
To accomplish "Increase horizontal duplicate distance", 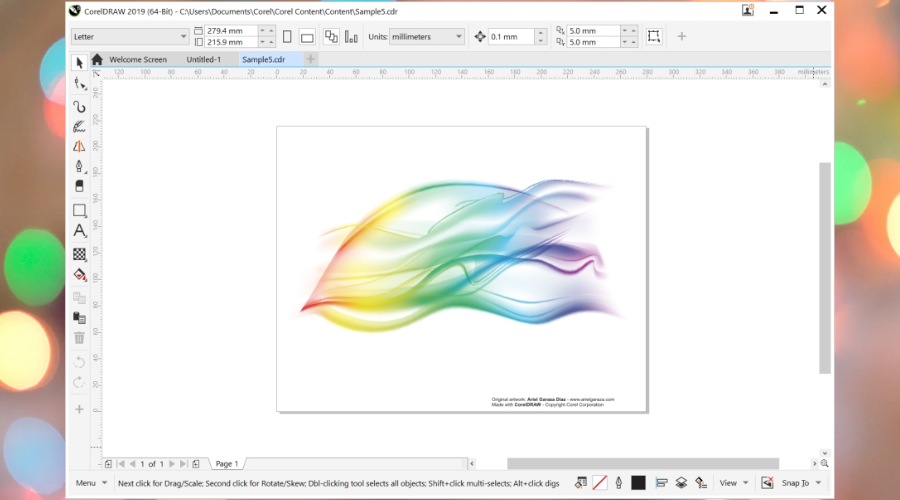I will point(634,30).
